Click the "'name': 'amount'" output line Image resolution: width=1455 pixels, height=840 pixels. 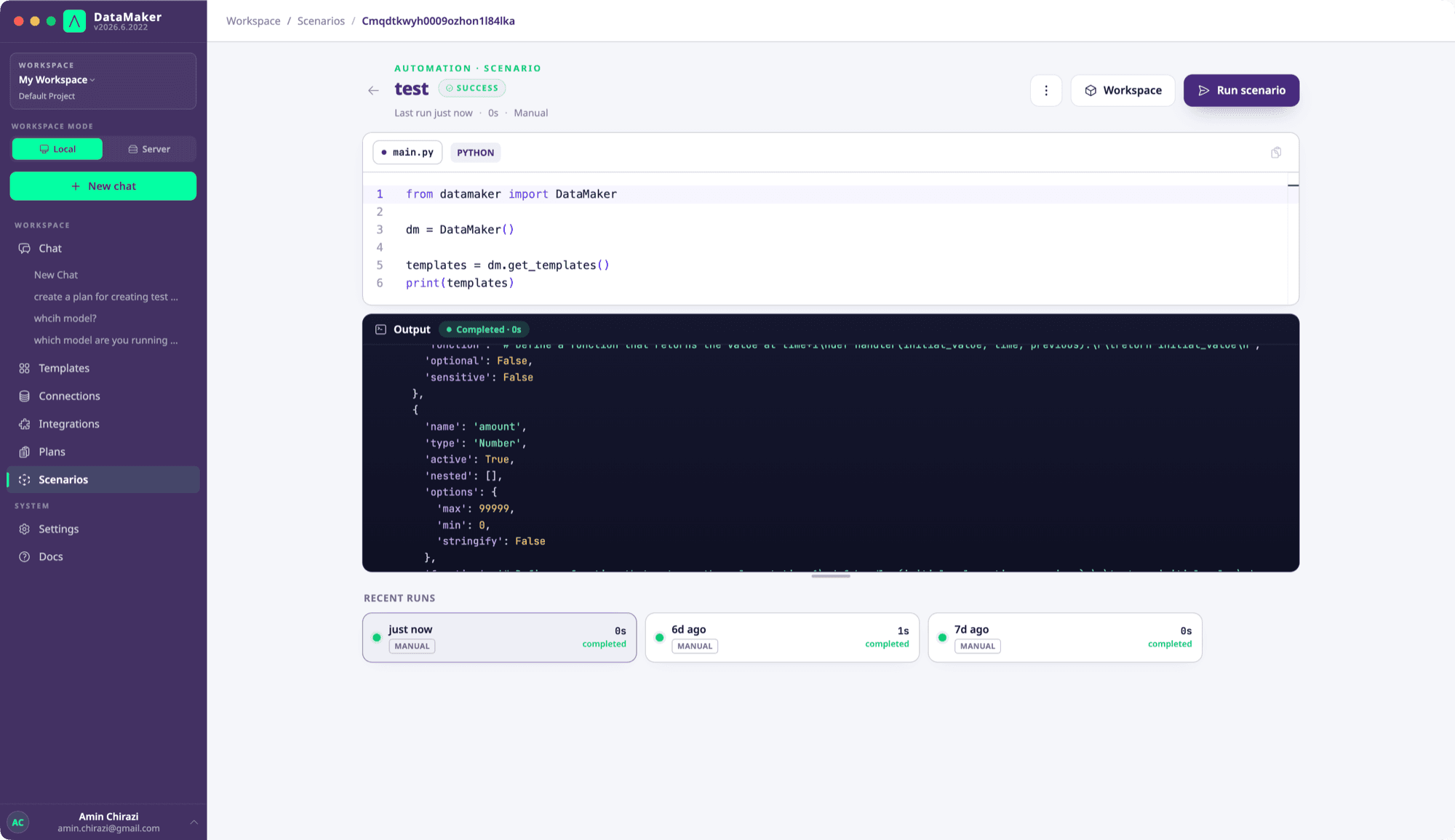[476, 427]
